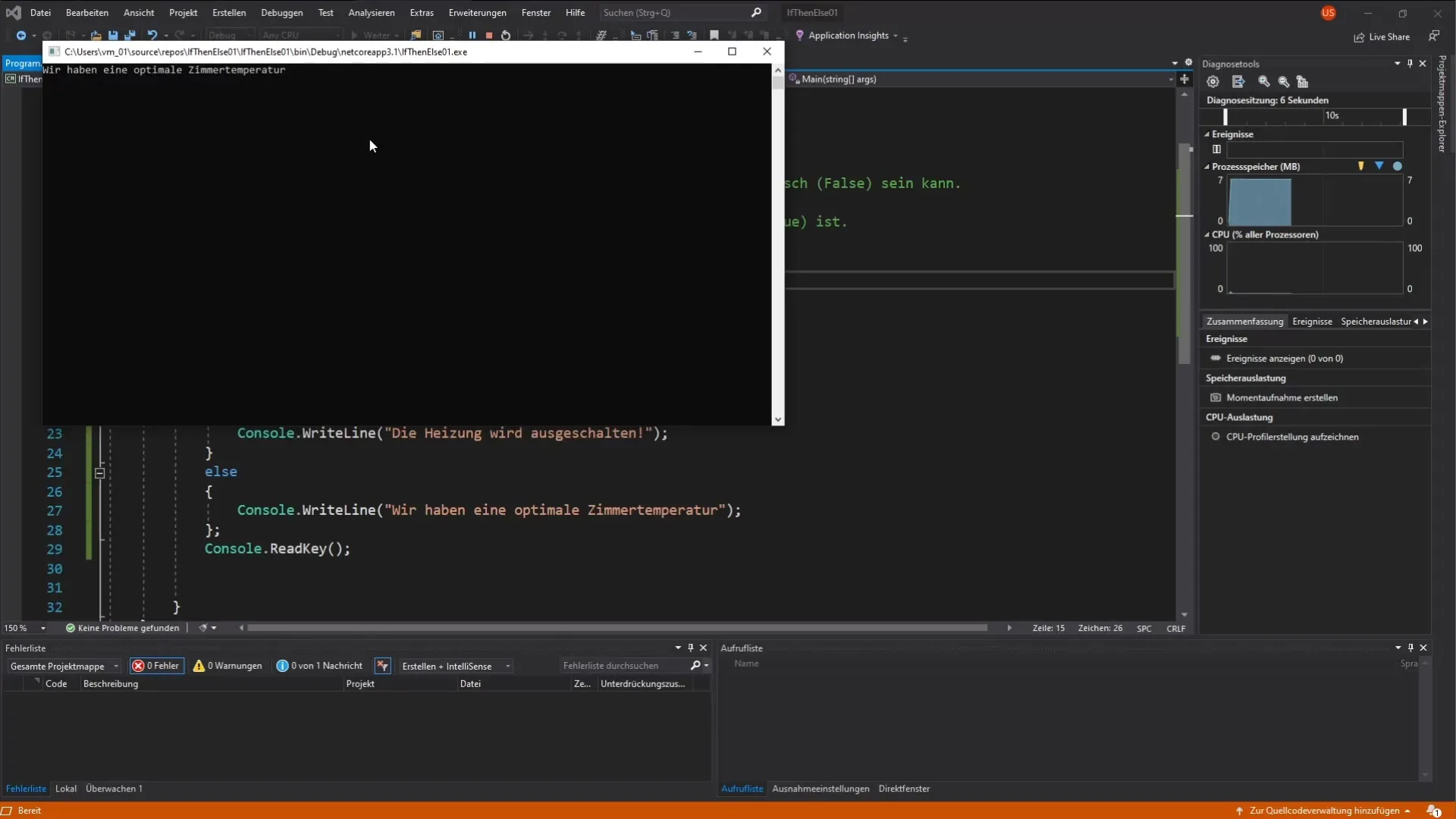Toggle yellow garbage collection marker in memory graph
This screenshot has height=819, width=1456.
[x=1361, y=166]
